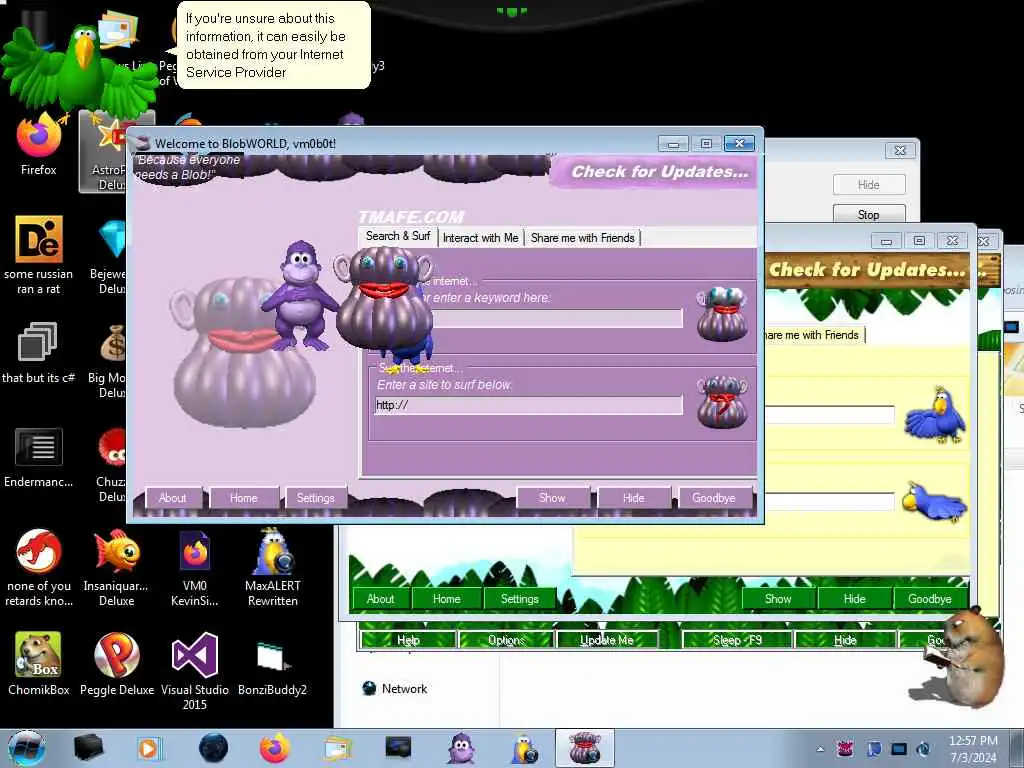Click the upper blue bird search icon
This screenshot has height=768, width=1024.
936,415
